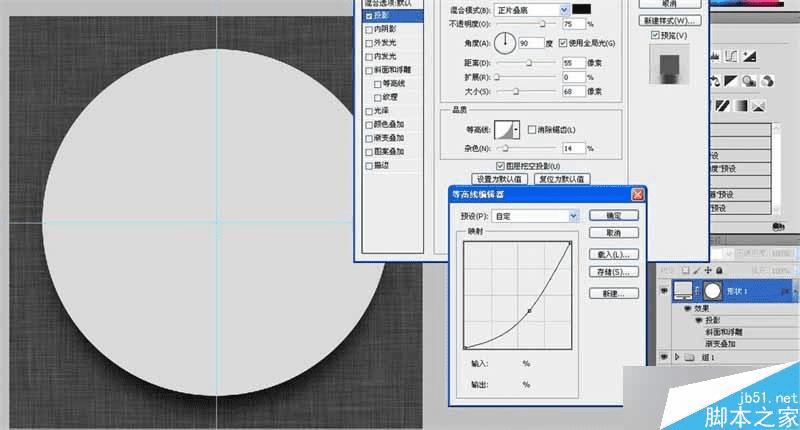Hide the 组 1 group via eye icon
This screenshot has height=430, width=800.
(664, 358)
